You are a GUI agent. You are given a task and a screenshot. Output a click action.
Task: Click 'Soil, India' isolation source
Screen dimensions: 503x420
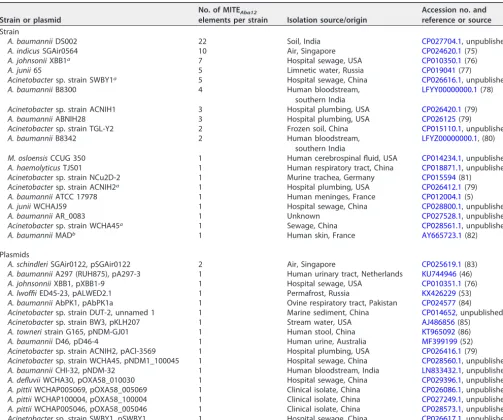tap(304, 41)
